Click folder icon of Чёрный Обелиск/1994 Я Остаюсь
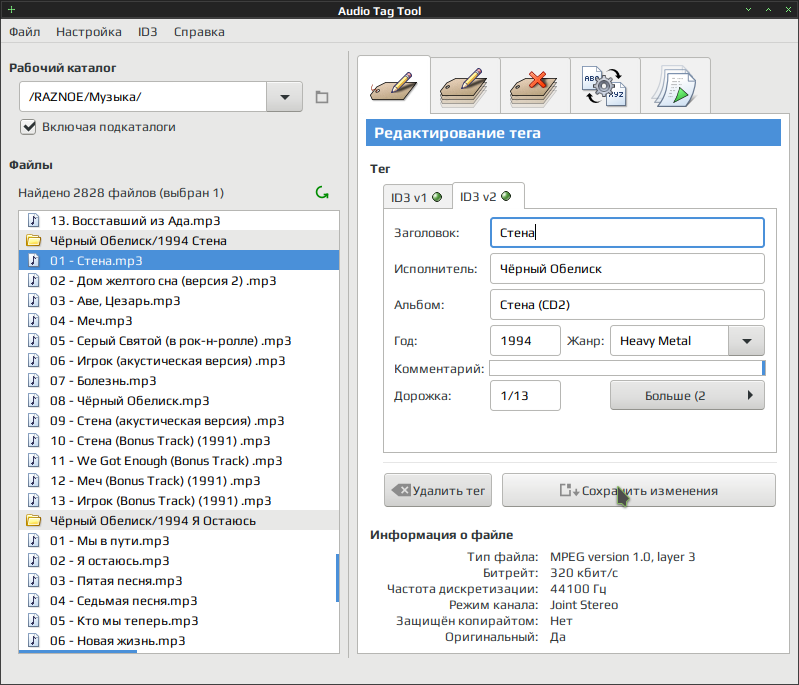The height and width of the screenshot is (685, 799). [x=34, y=521]
